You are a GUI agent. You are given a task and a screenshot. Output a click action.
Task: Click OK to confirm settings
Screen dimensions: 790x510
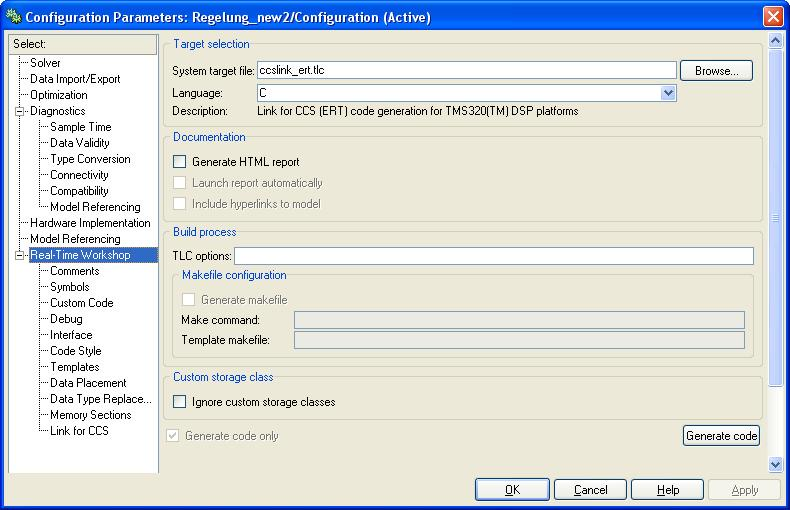[x=512, y=490]
